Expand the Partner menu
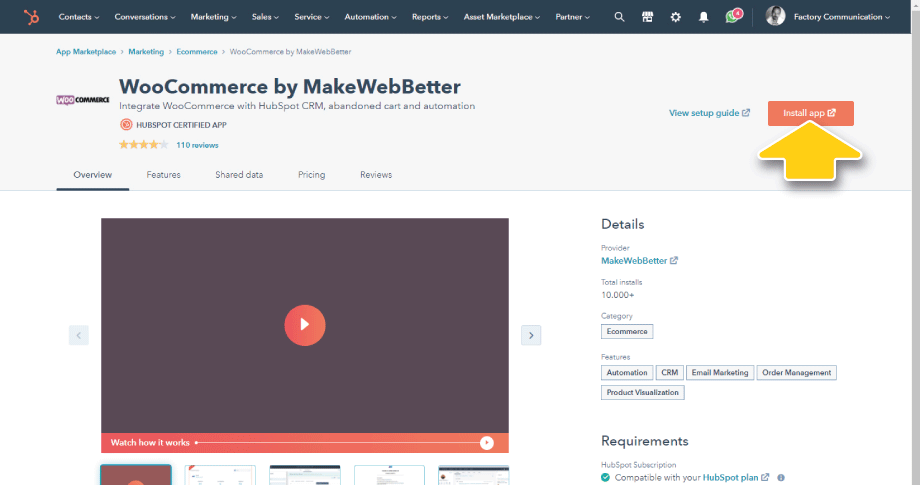The image size is (920, 485). (x=573, y=17)
